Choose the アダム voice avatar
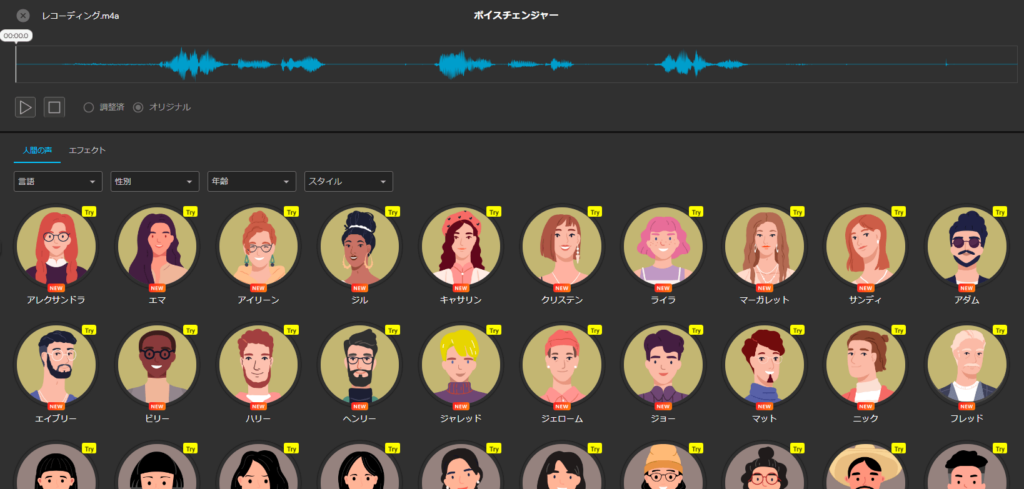The width and height of the screenshot is (1024, 489). [967, 247]
